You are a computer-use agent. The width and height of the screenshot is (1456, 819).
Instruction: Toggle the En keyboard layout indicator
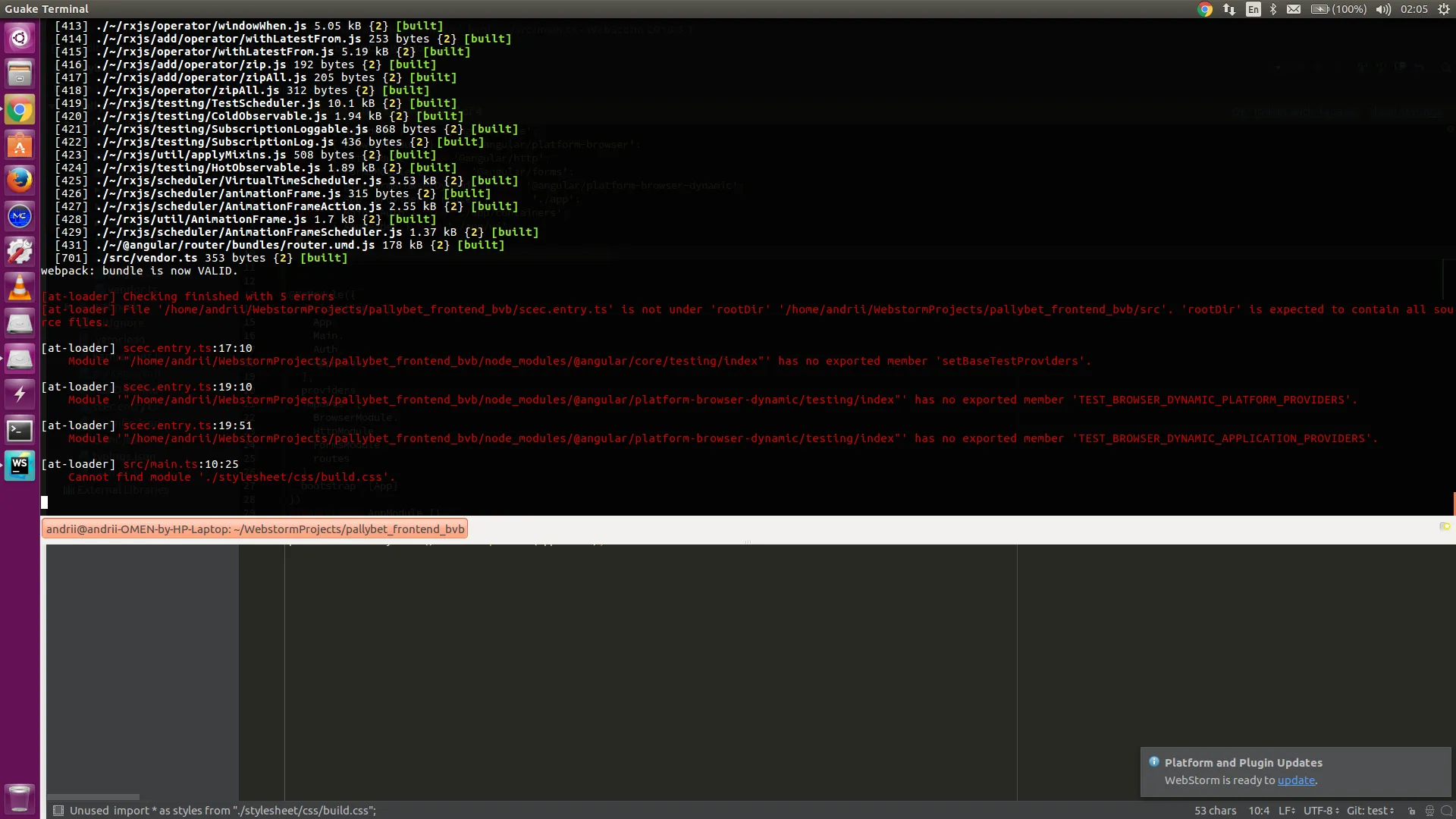tap(1254, 9)
